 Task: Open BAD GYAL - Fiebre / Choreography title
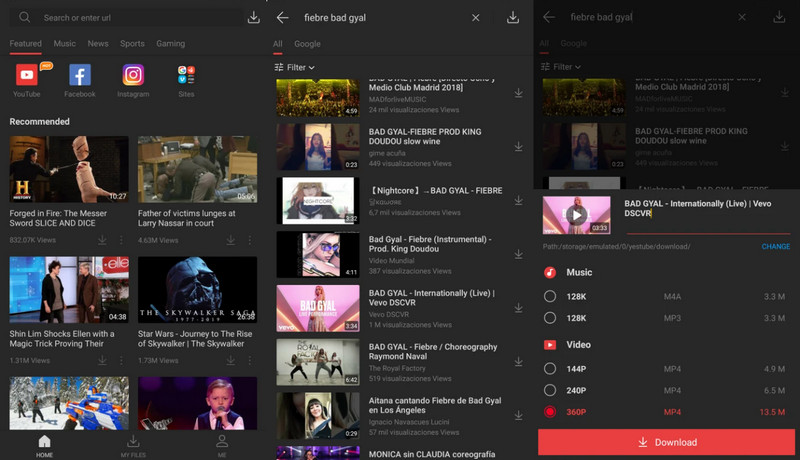point(433,351)
